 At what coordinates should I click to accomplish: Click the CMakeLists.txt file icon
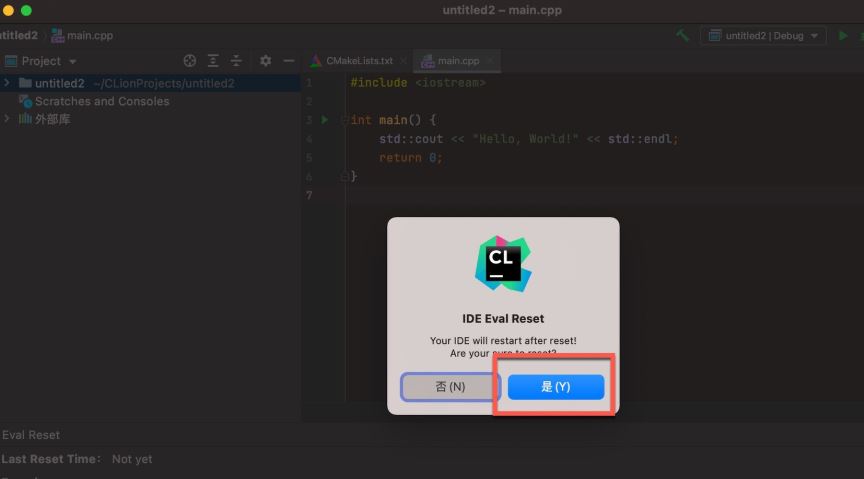point(316,61)
